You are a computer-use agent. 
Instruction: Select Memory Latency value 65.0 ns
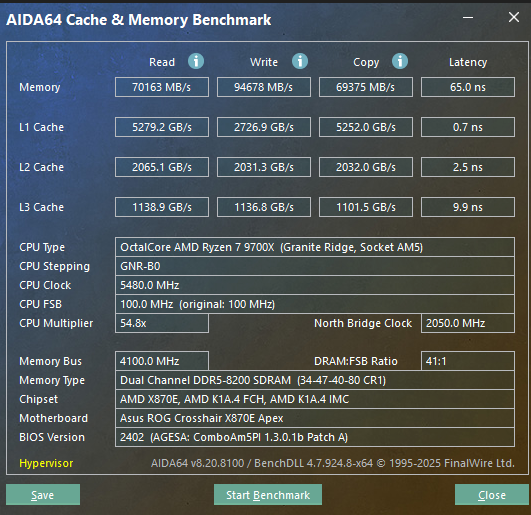pyautogui.click(x=468, y=87)
